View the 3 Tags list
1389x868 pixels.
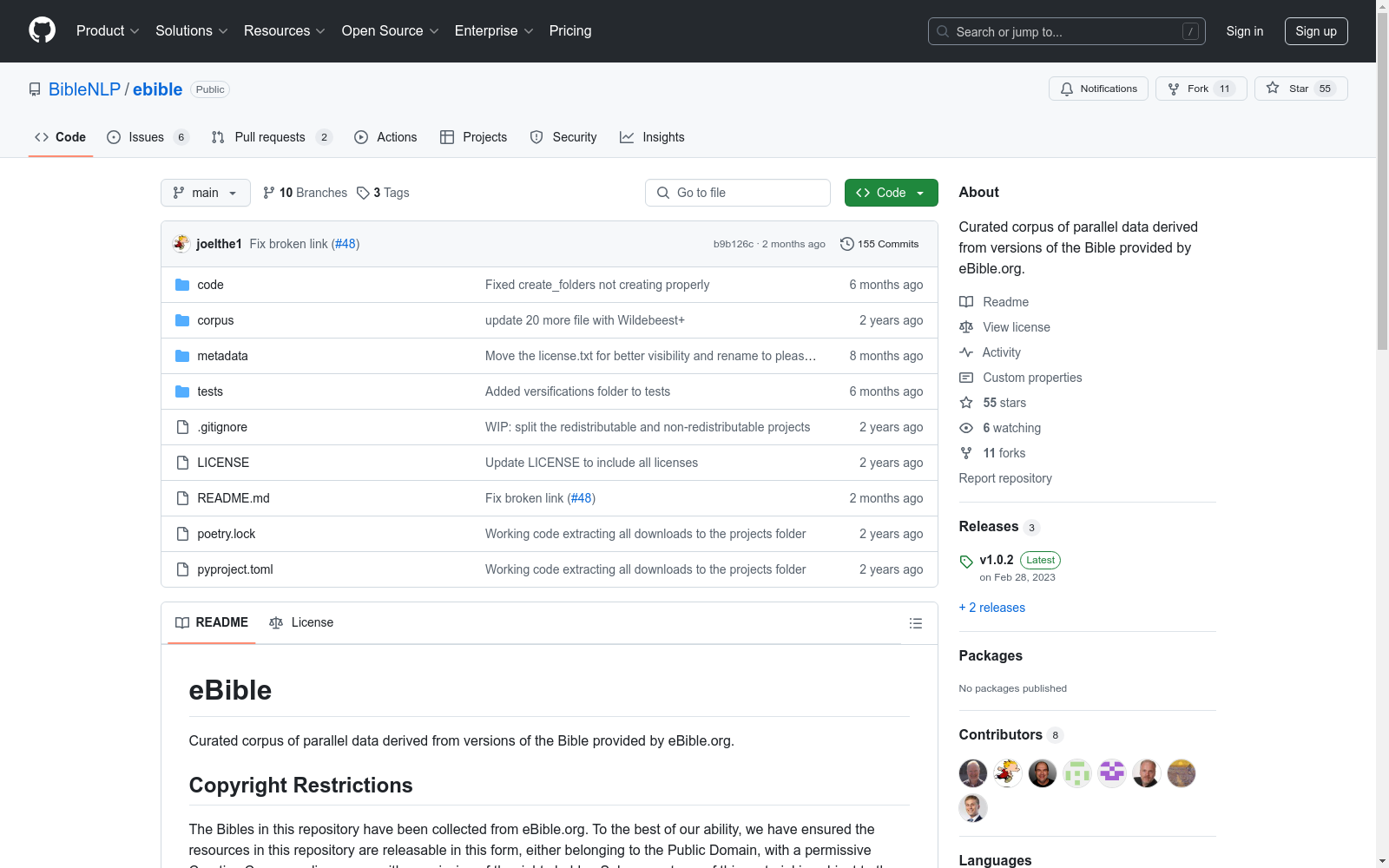pos(383,193)
